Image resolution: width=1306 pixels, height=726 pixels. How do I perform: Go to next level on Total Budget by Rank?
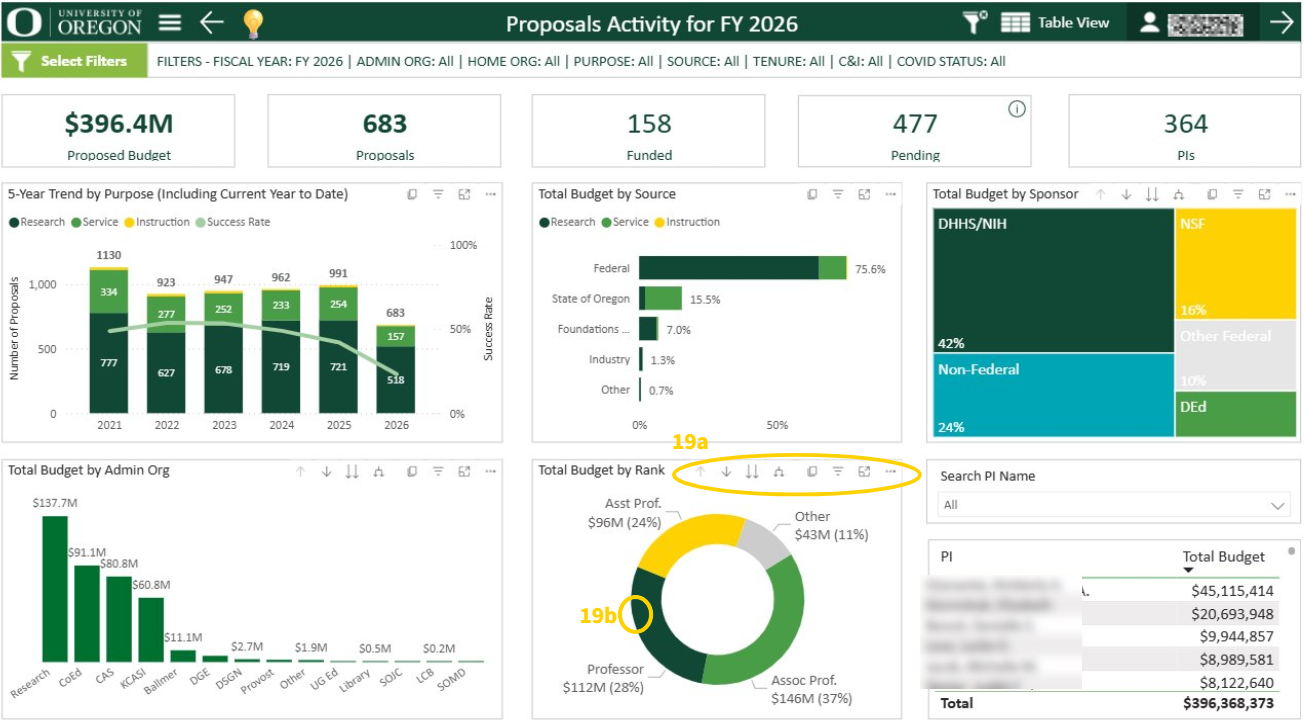(x=753, y=471)
